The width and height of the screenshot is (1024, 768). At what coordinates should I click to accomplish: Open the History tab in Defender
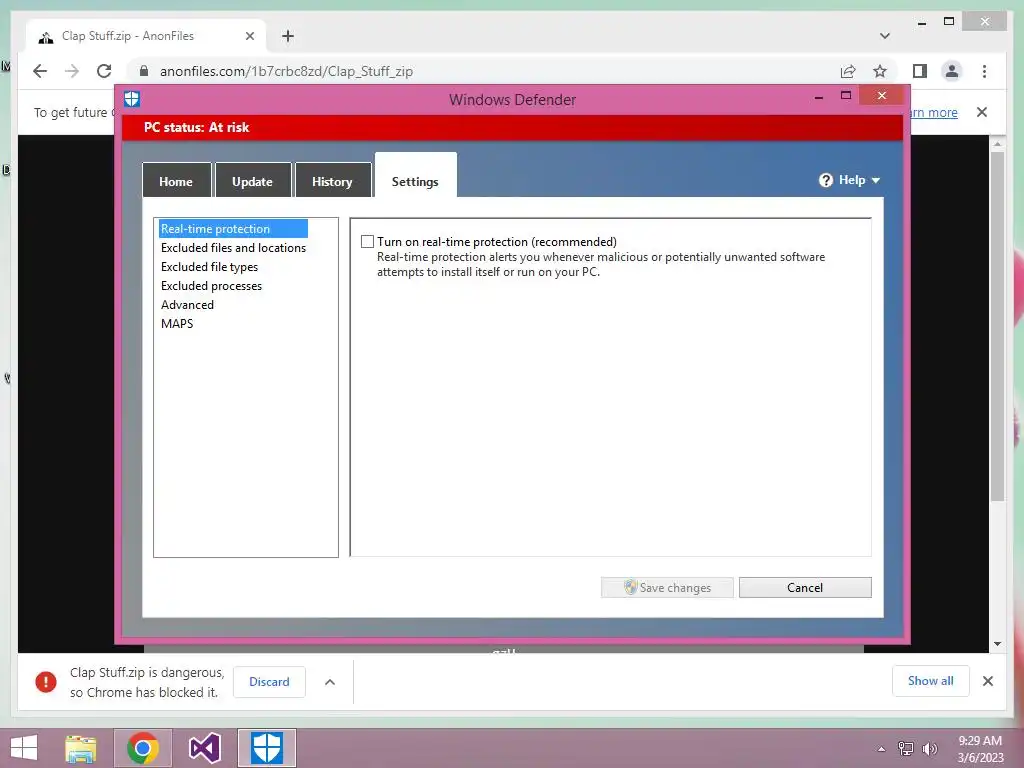[332, 182]
